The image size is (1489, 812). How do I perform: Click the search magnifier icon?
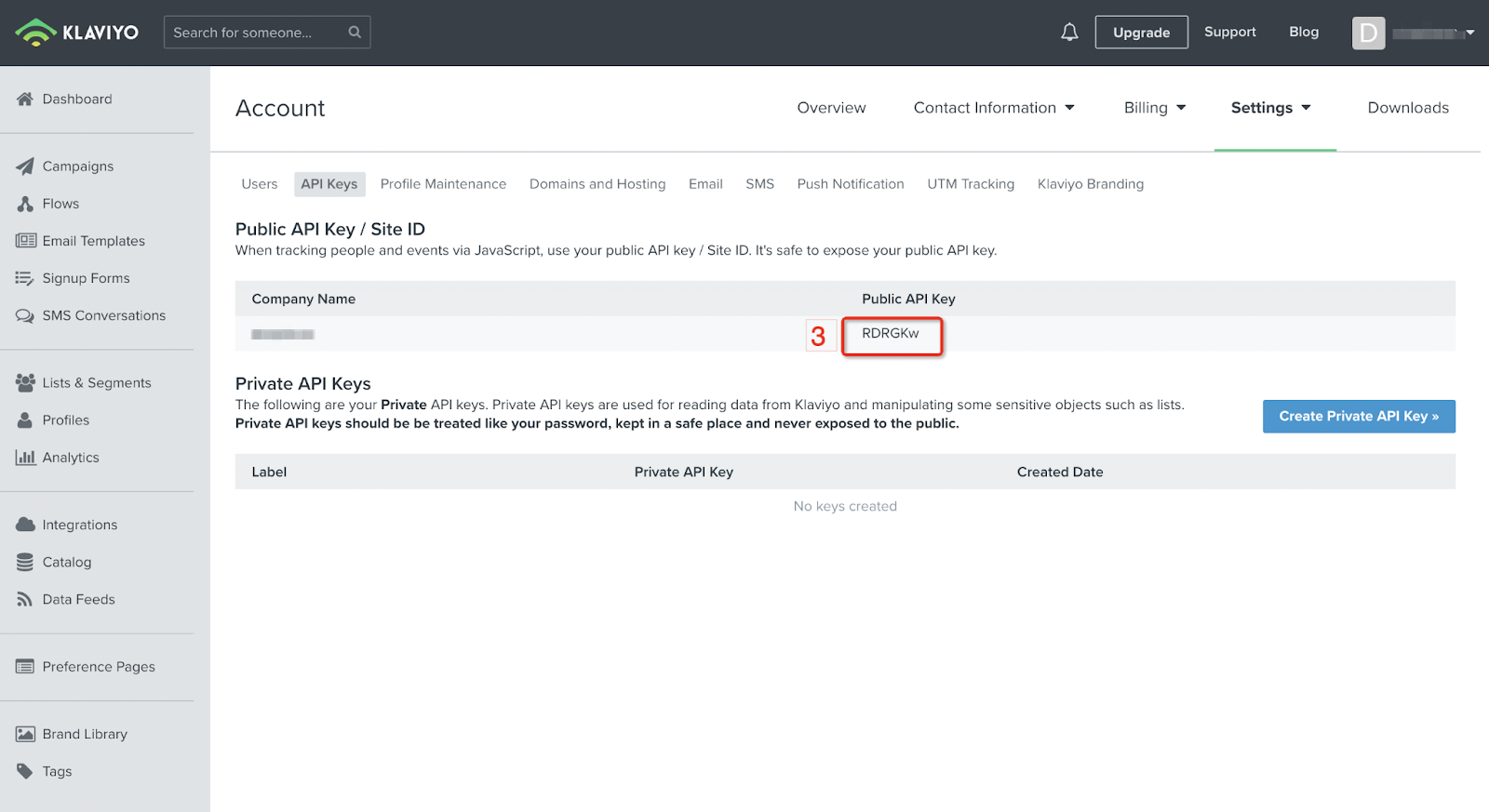coord(355,32)
